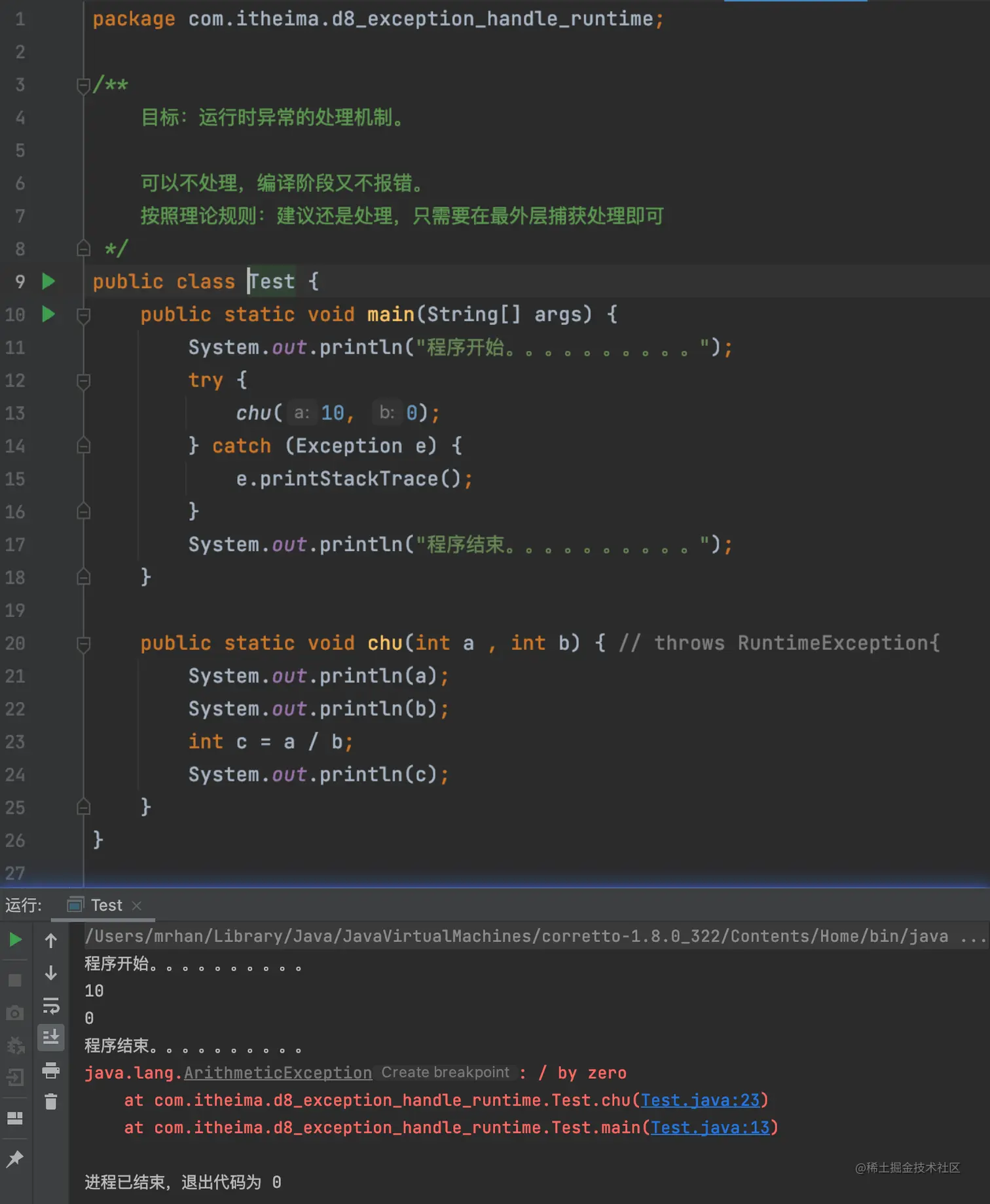Click '// throws RuntimeException{' comment
990x1204 pixels.
tap(779, 643)
